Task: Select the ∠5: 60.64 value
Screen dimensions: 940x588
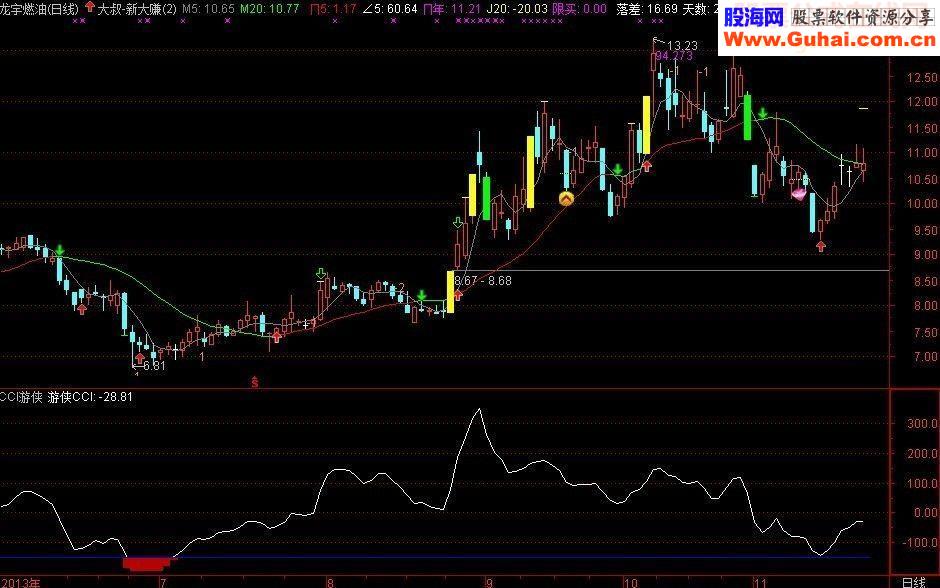Action: pos(390,8)
